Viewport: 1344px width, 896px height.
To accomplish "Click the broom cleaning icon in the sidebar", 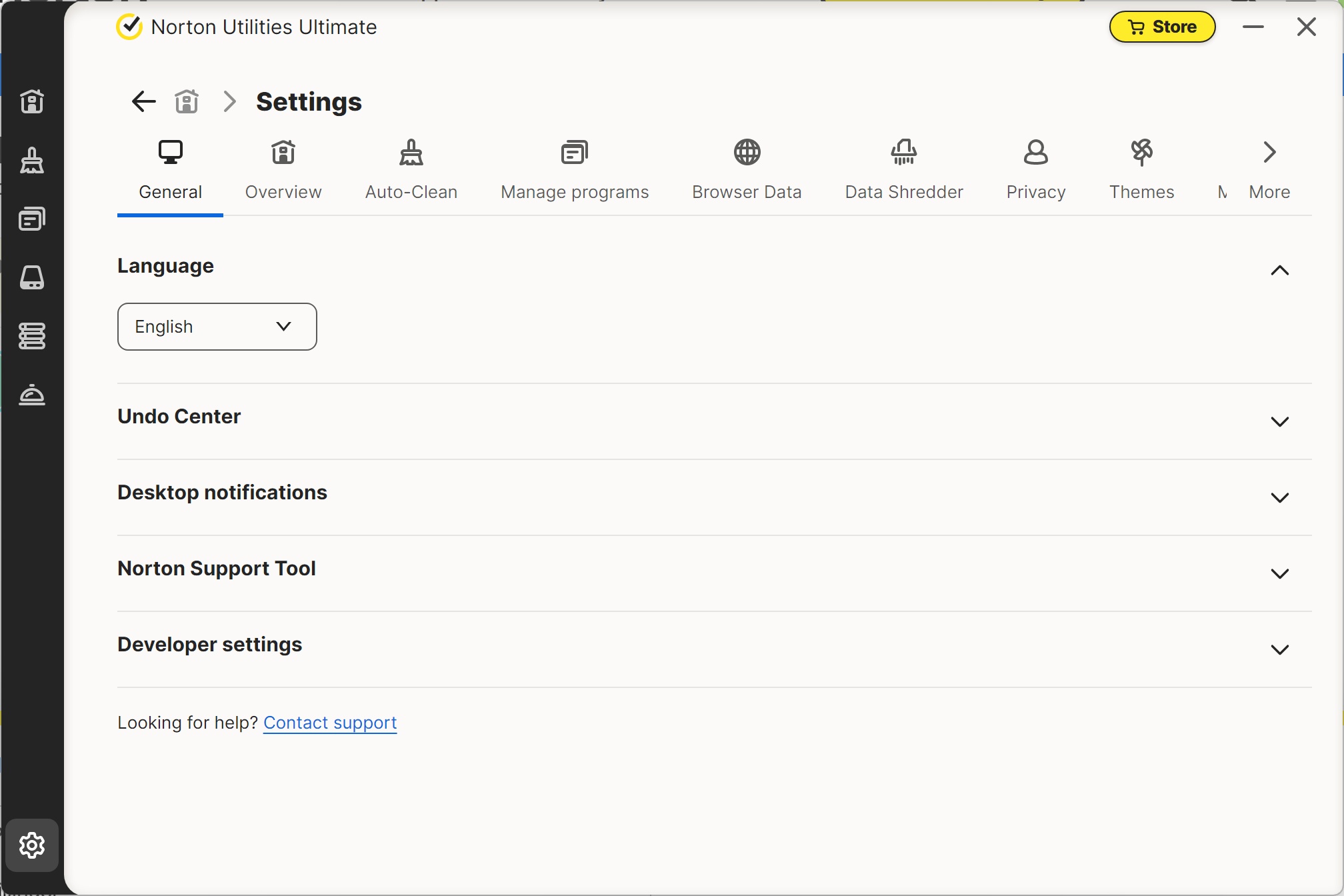I will click(x=32, y=160).
